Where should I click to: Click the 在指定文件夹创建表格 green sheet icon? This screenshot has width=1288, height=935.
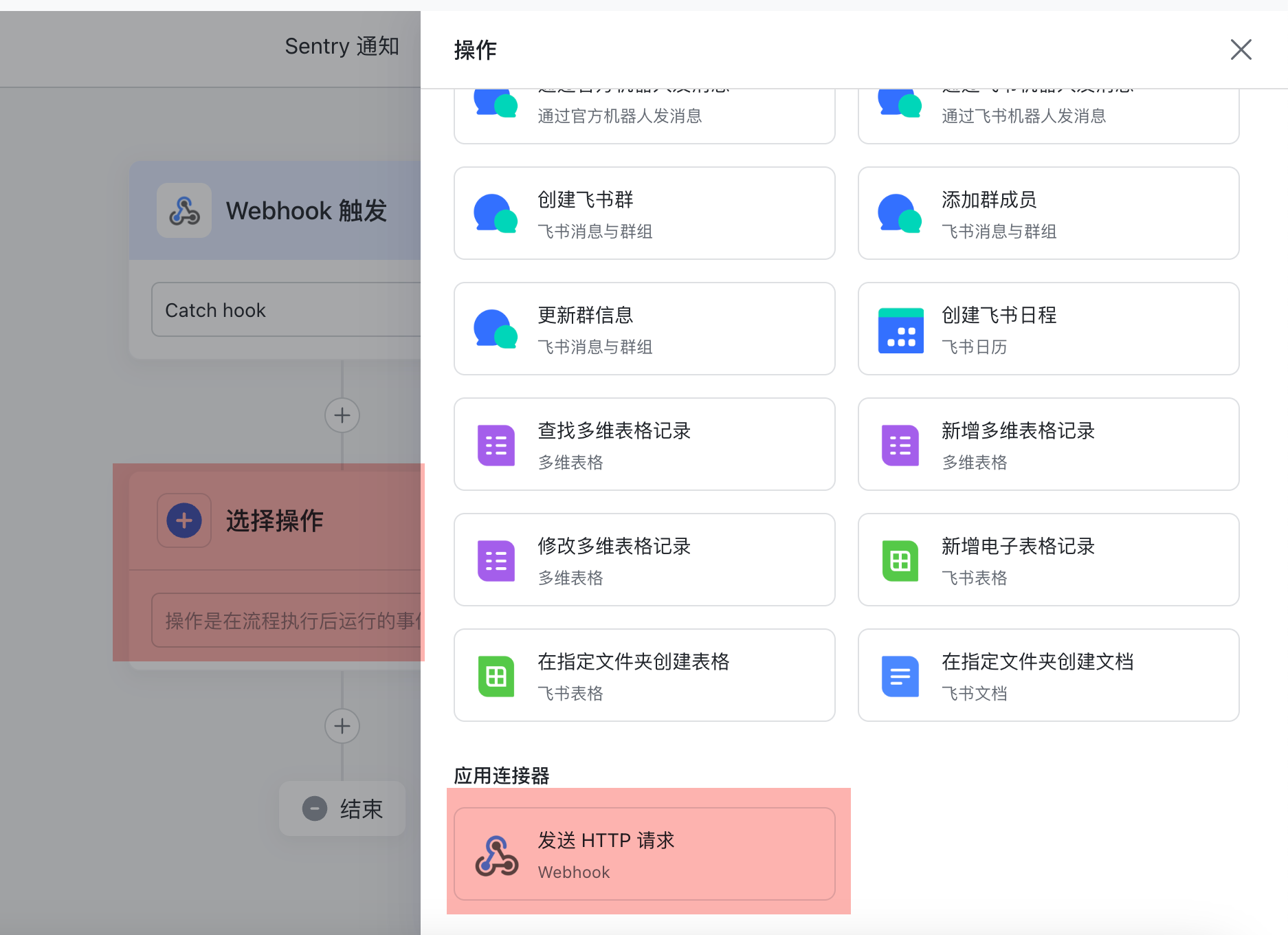point(496,676)
